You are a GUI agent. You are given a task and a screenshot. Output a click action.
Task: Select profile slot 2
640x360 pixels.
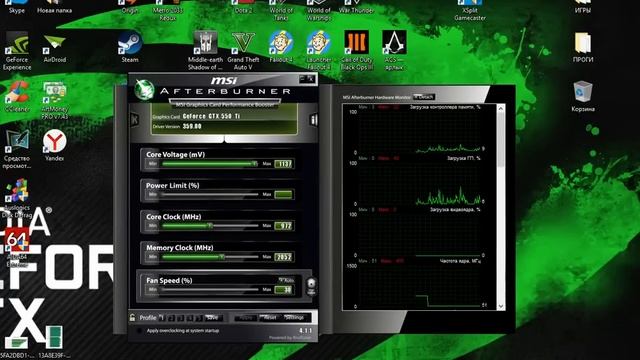tap(171, 318)
